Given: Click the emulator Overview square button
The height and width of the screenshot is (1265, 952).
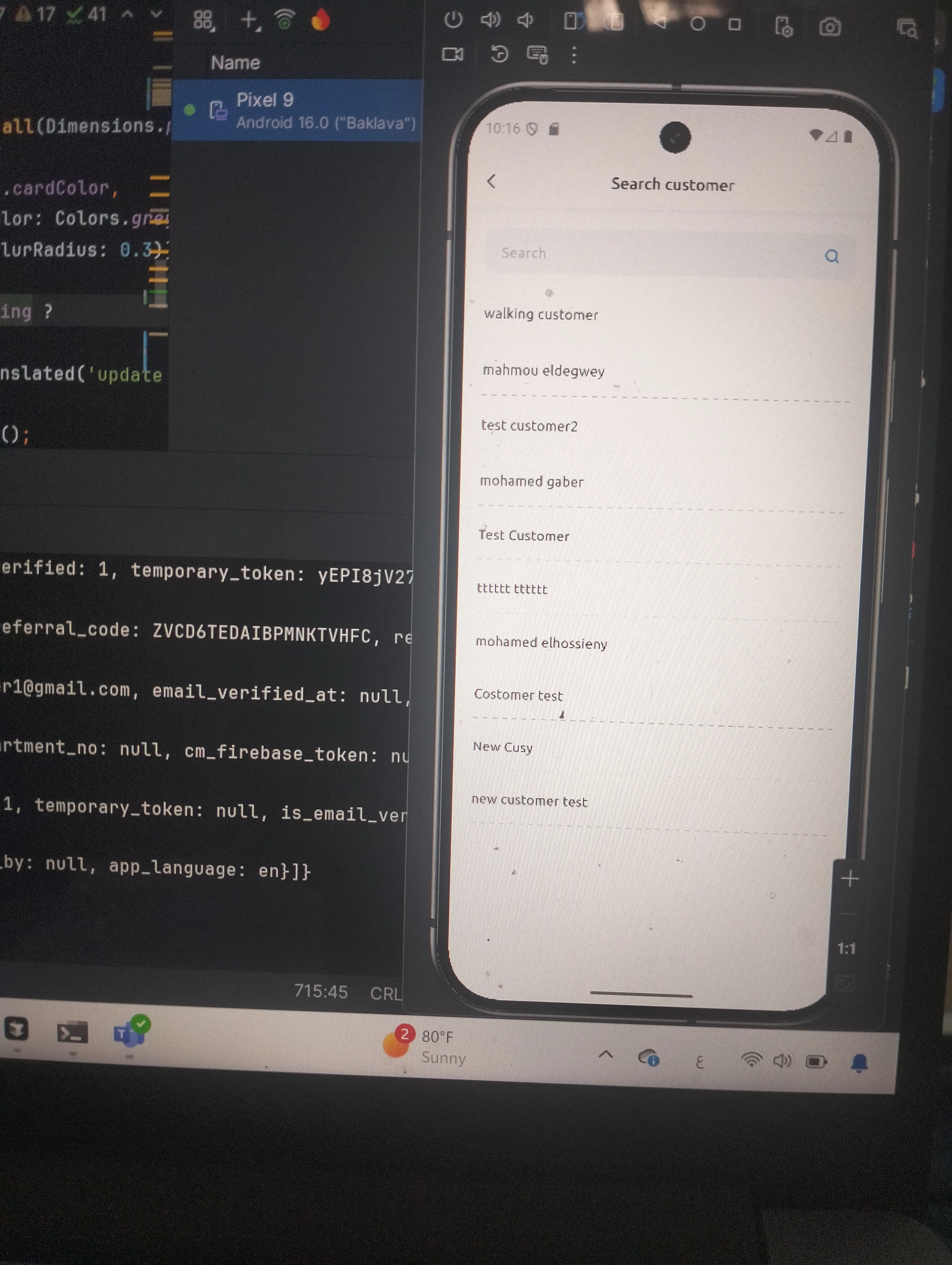Looking at the screenshot, I should click(735, 24).
